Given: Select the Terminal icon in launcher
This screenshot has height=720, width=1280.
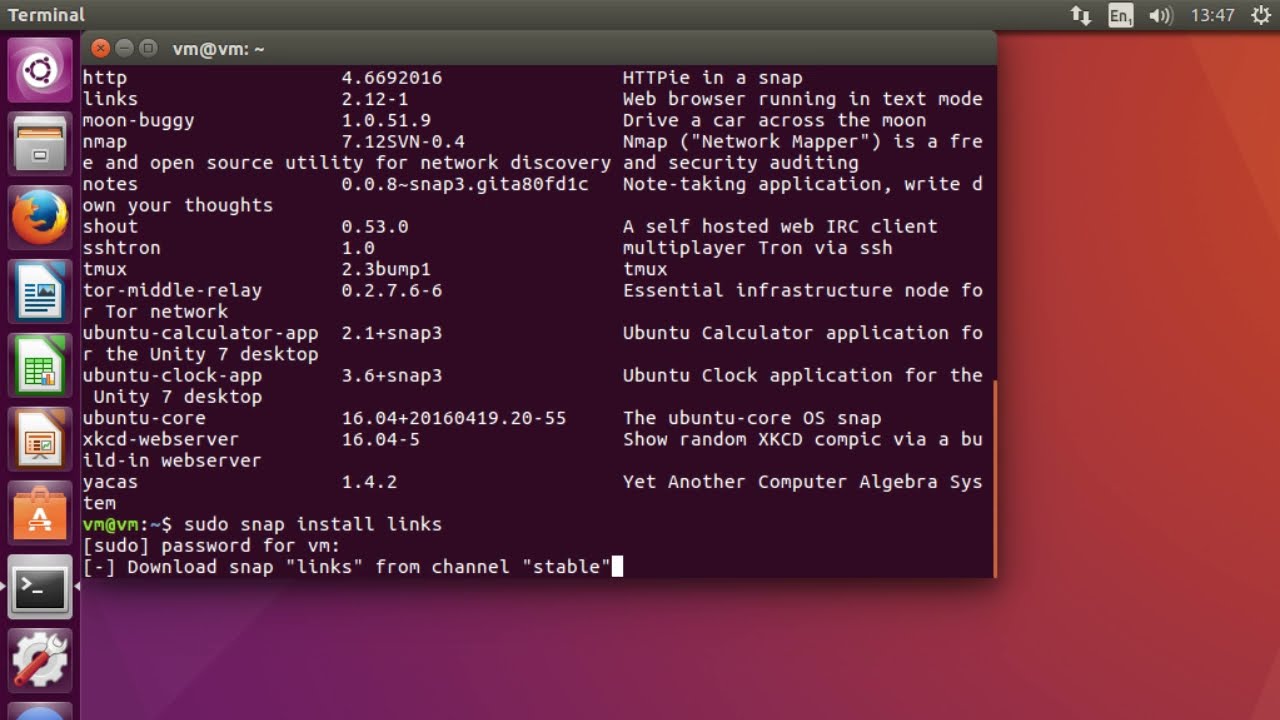Looking at the screenshot, I should point(39,588).
